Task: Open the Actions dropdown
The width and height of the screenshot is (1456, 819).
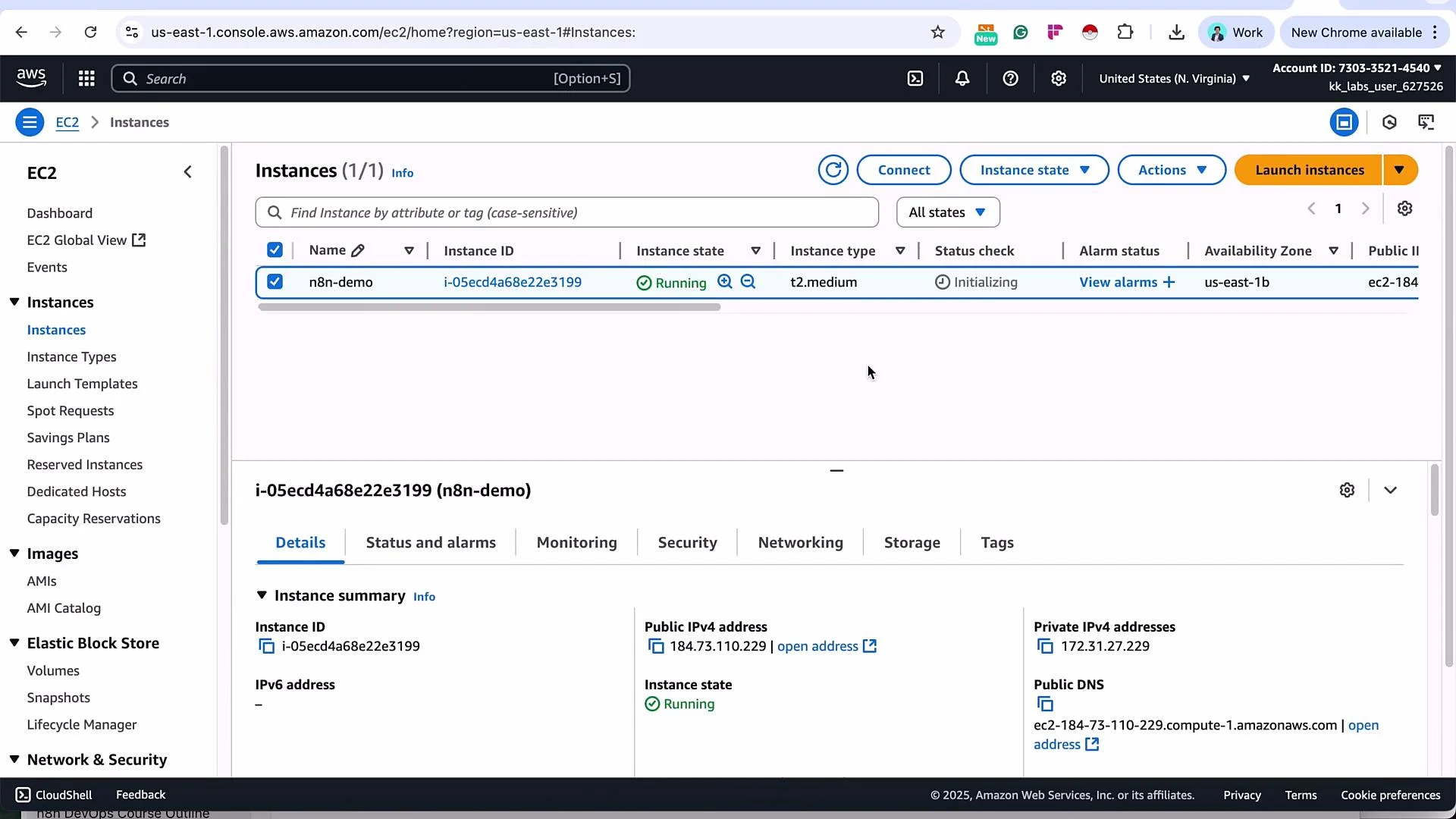Action: [x=1172, y=170]
